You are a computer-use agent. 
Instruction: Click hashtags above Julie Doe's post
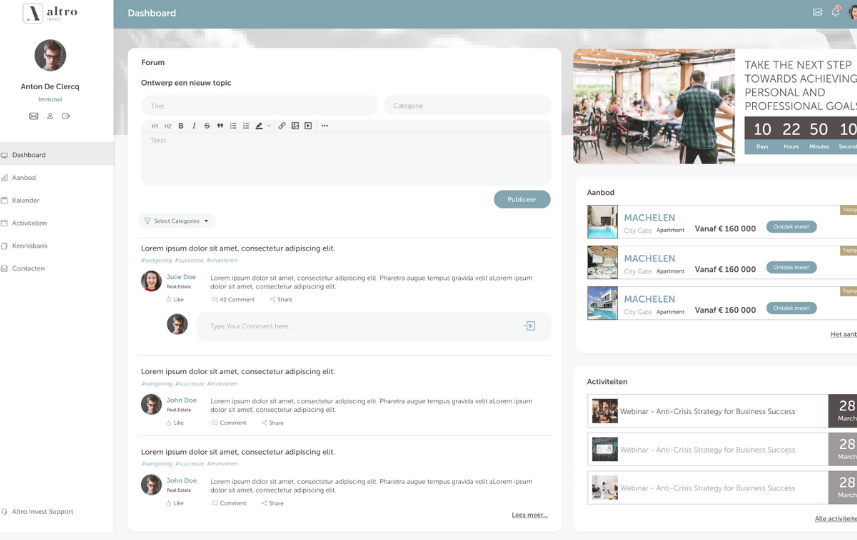pos(189,260)
